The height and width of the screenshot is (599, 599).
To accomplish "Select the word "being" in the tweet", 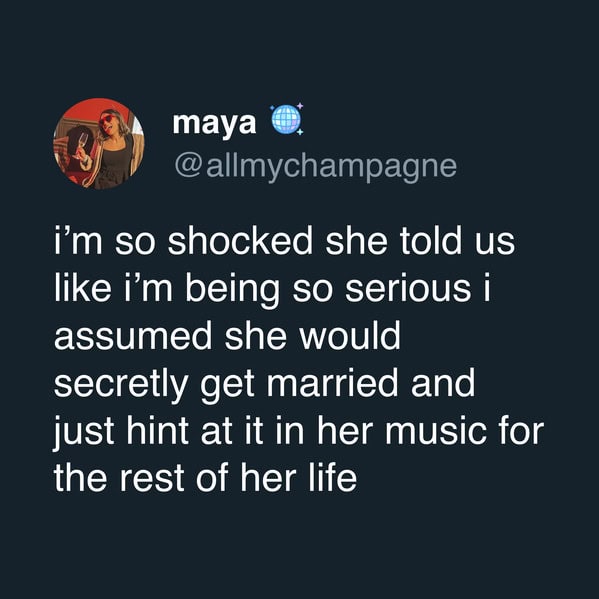I will (x=233, y=290).
